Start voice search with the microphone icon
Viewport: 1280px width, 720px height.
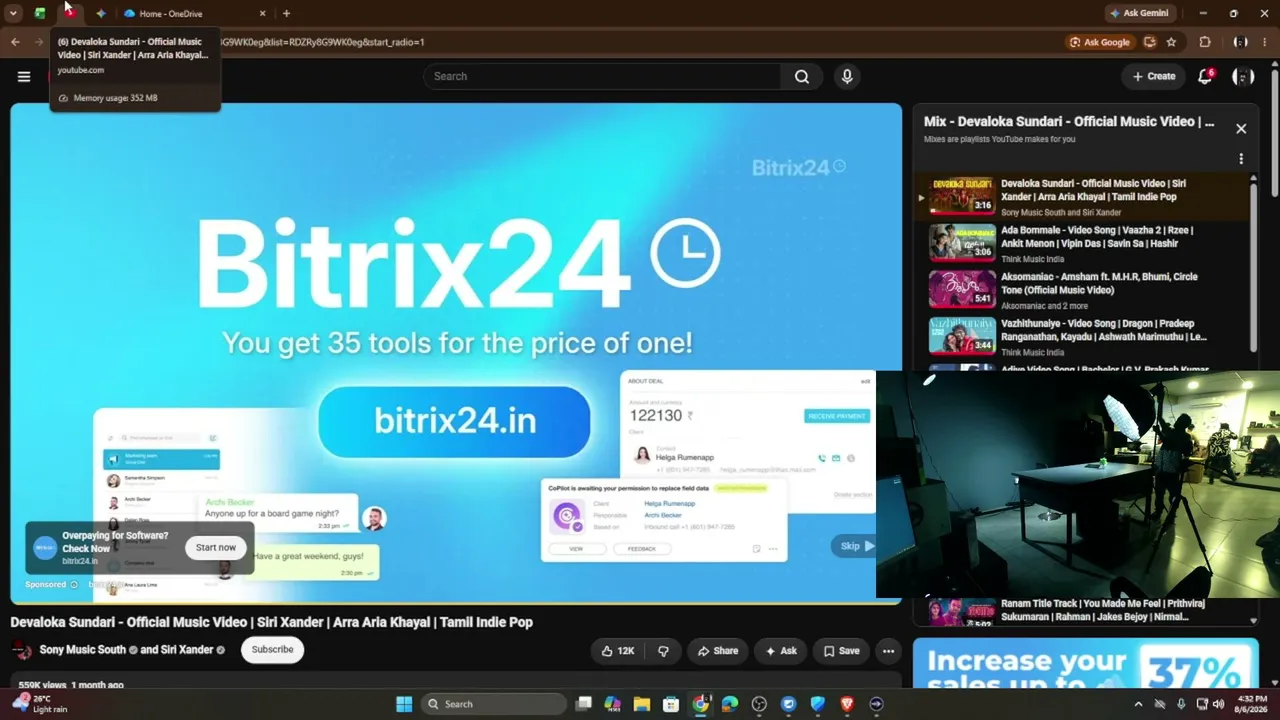pos(847,76)
